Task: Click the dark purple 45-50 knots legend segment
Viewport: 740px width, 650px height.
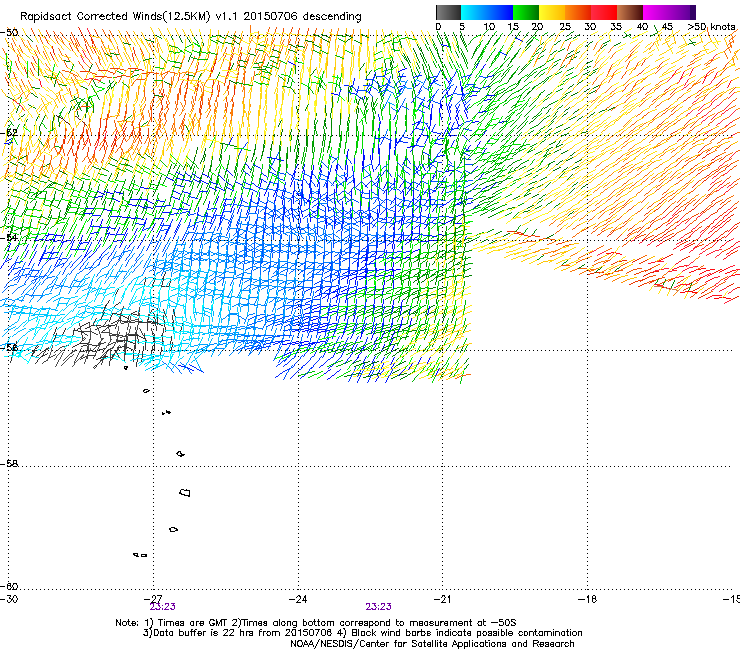Action: pos(682,12)
